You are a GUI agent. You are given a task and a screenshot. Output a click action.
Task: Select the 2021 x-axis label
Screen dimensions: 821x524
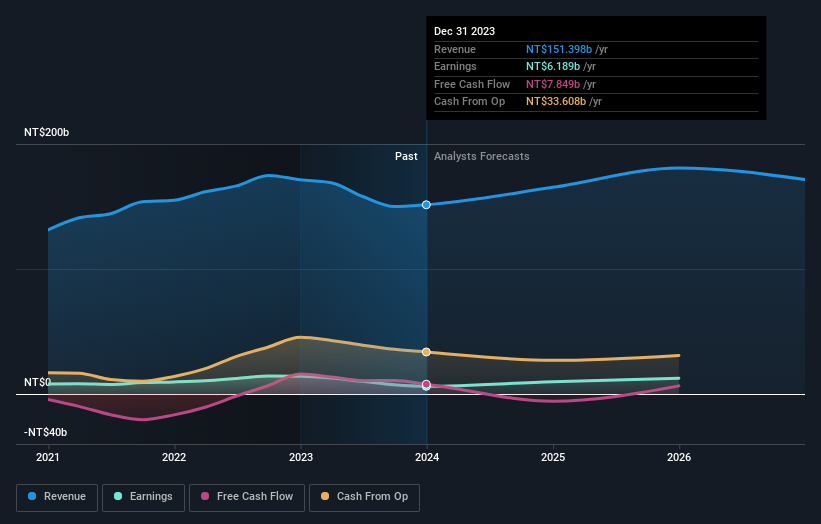48,458
